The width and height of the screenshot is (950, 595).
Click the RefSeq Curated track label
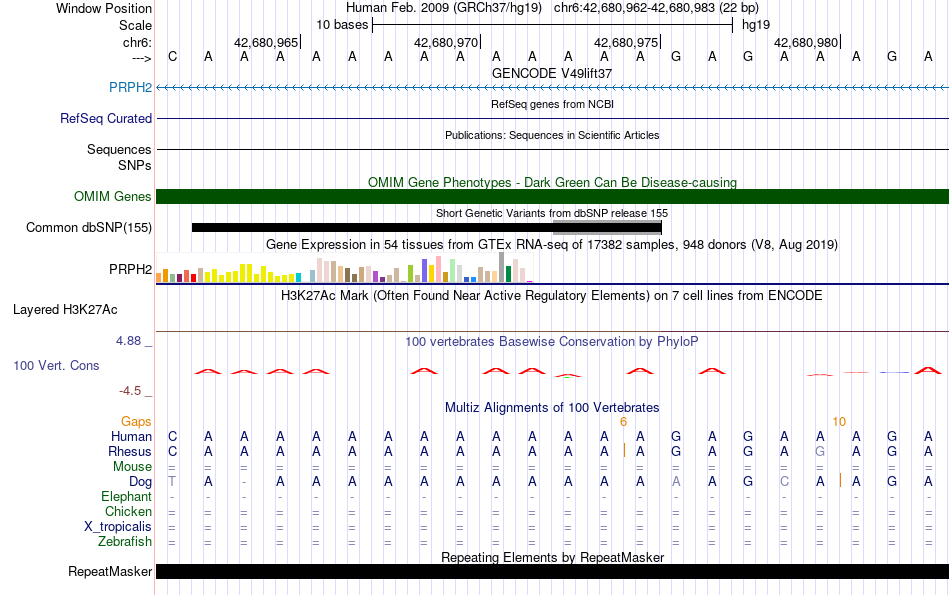click(x=105, y=118)
